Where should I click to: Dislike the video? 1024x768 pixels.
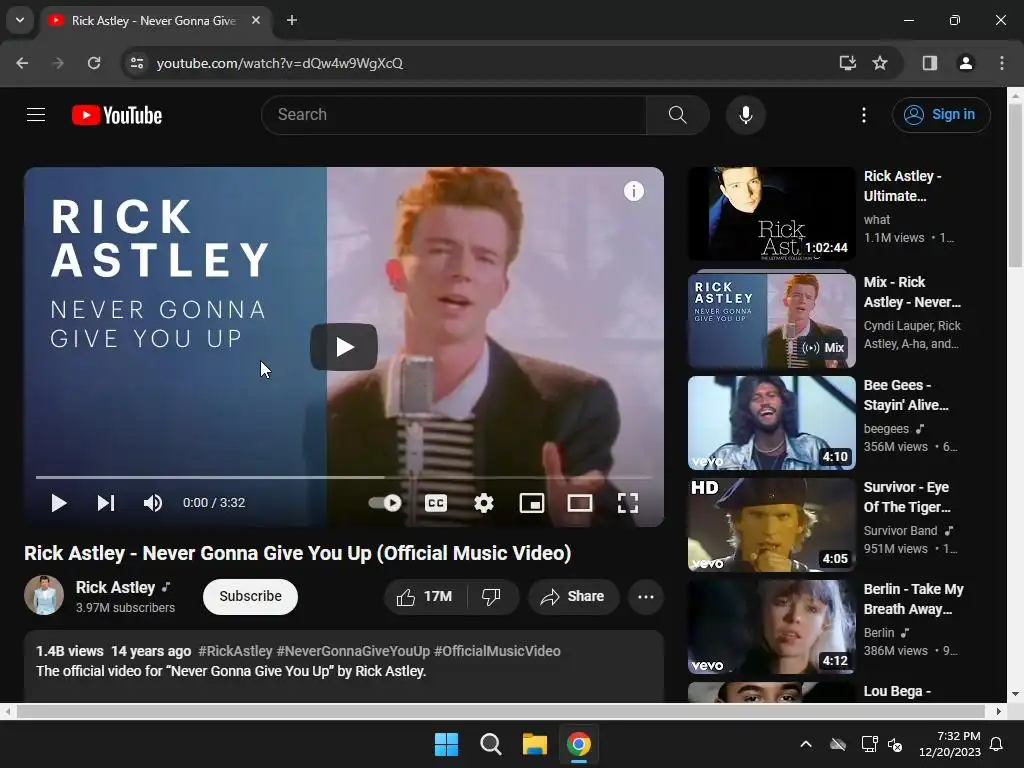coord(491,596)
